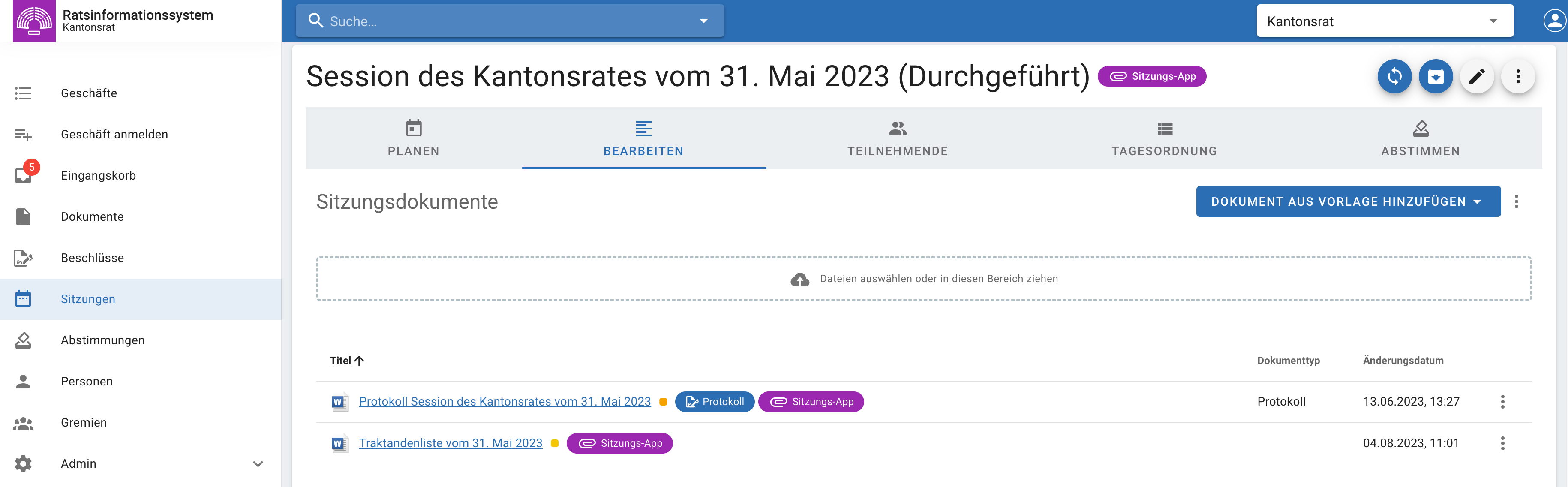
Task: Click the archive box icon button
Action: (x=1435, y=76)
